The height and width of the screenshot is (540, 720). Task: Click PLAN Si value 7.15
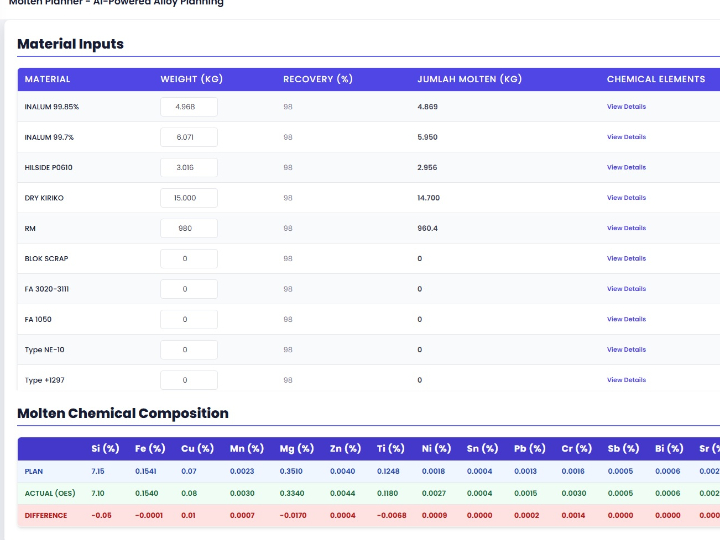(x=98, y=471)
